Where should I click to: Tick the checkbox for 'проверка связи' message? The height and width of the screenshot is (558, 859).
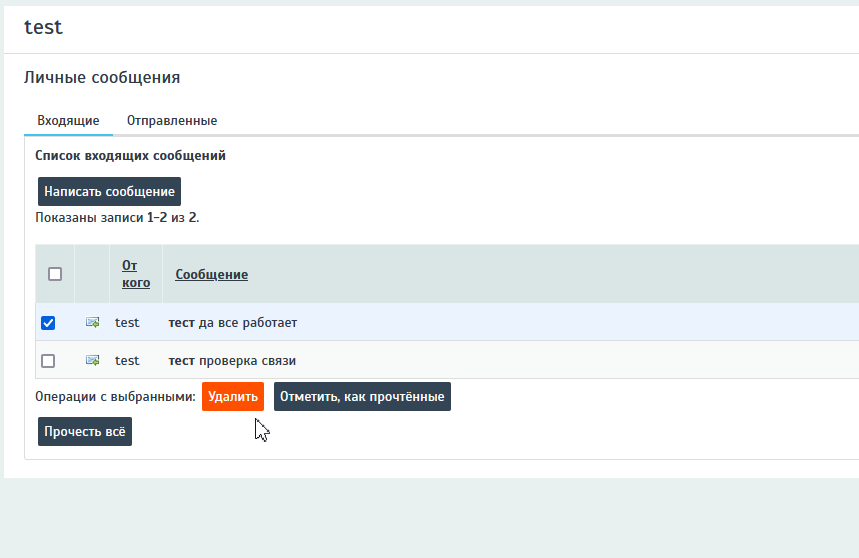click(x=48, y=361)
